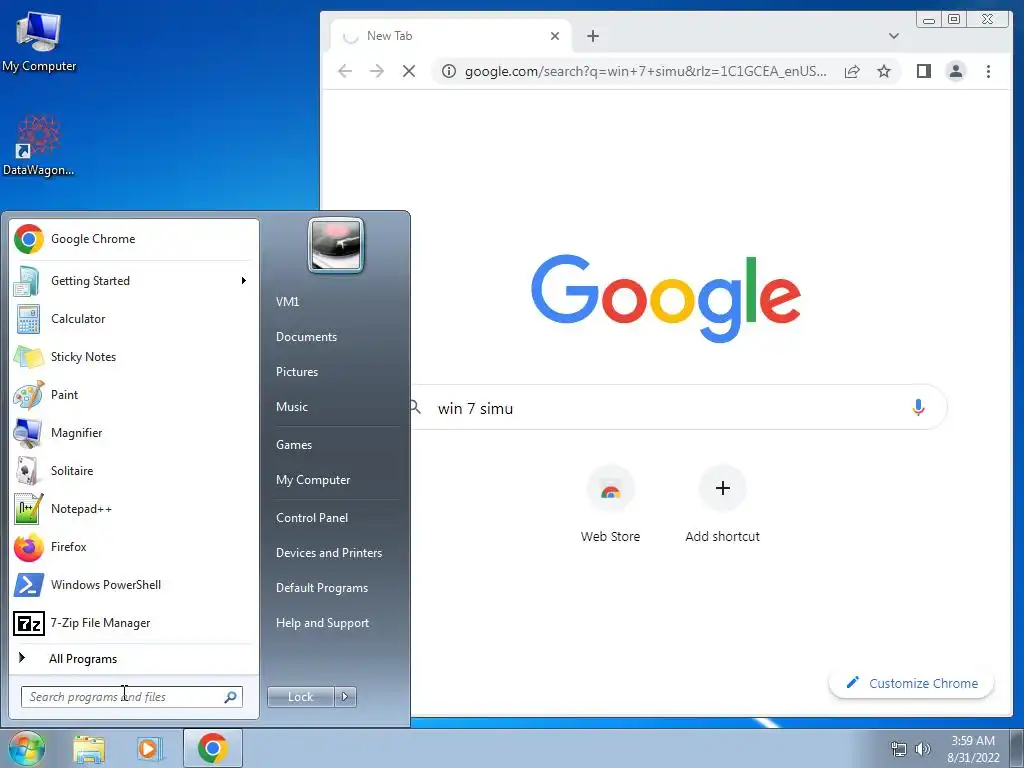Stop page loading with X button
The width and height of the screenshot is (1024, 768).
click(x=409, y=71)
